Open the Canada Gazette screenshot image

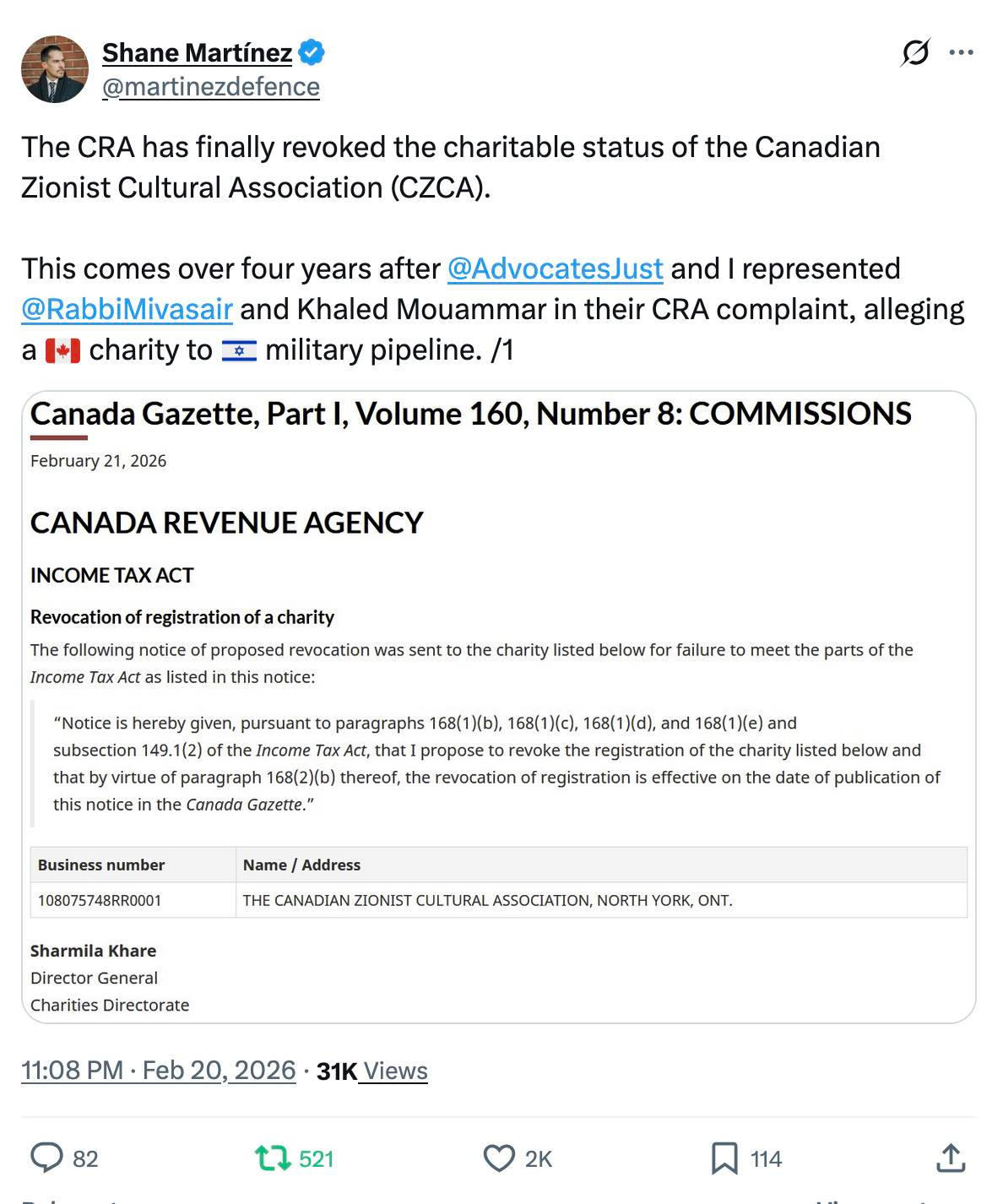click(x=498, y=707)
